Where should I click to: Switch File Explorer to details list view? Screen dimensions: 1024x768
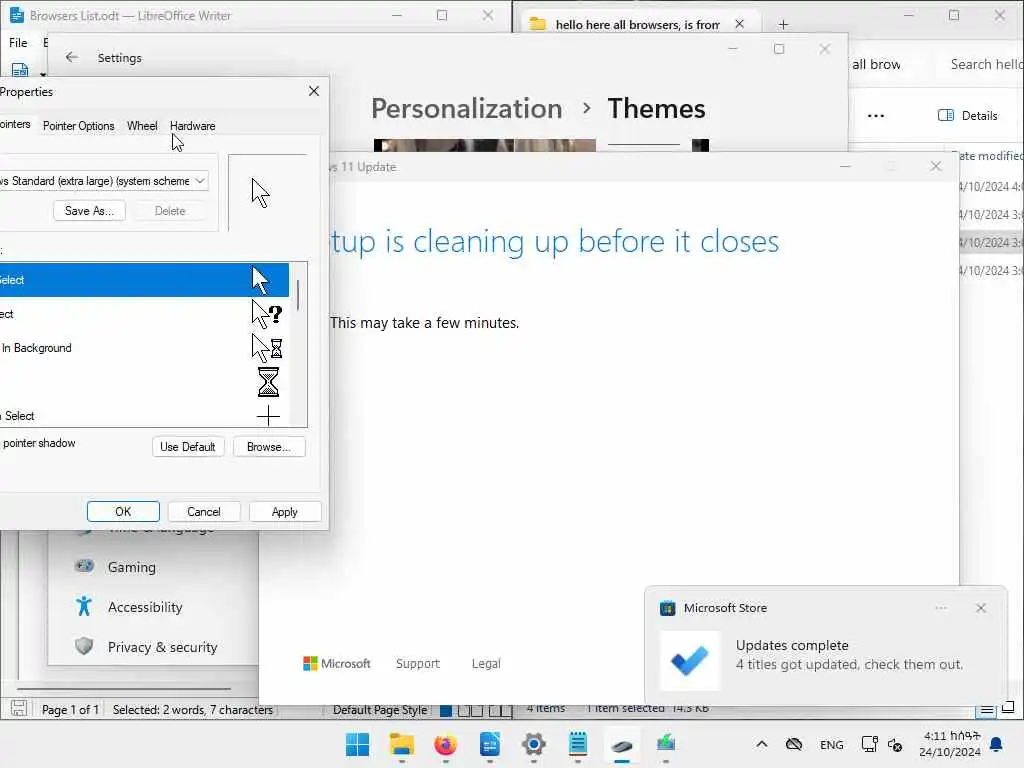[x=987, y=709]
